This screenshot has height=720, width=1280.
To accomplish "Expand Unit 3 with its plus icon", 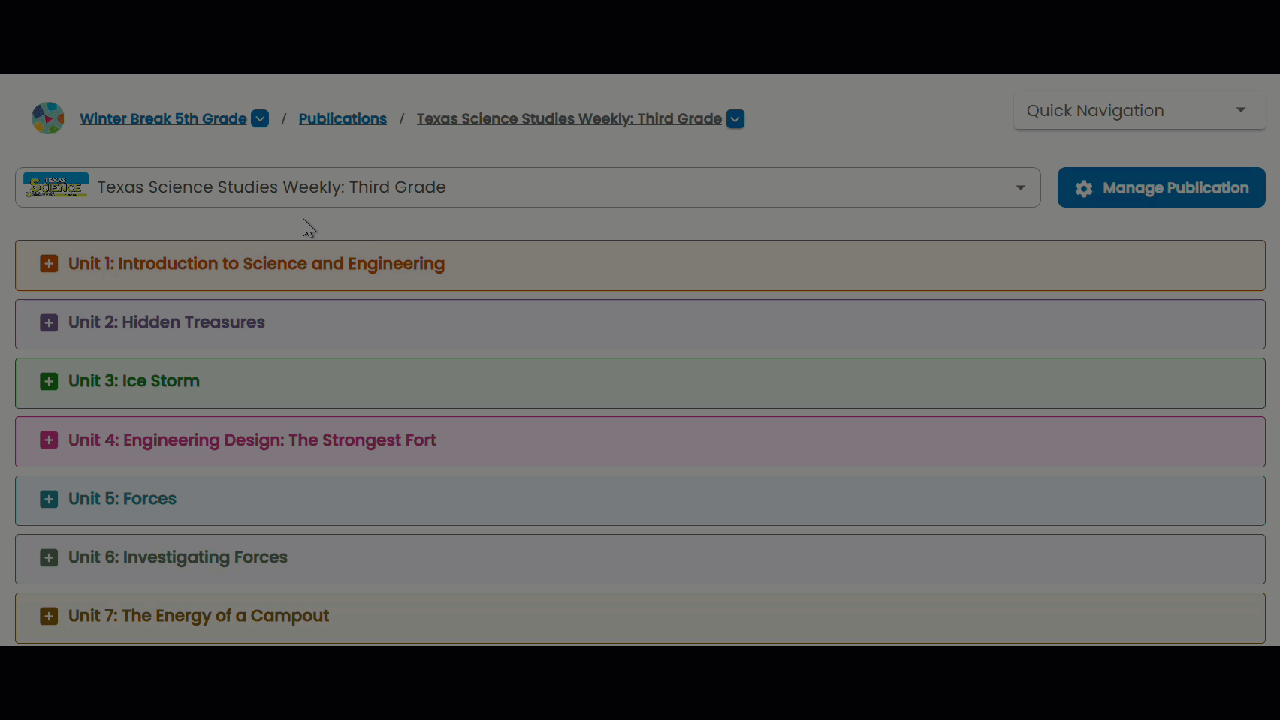I will pos(49,381).
